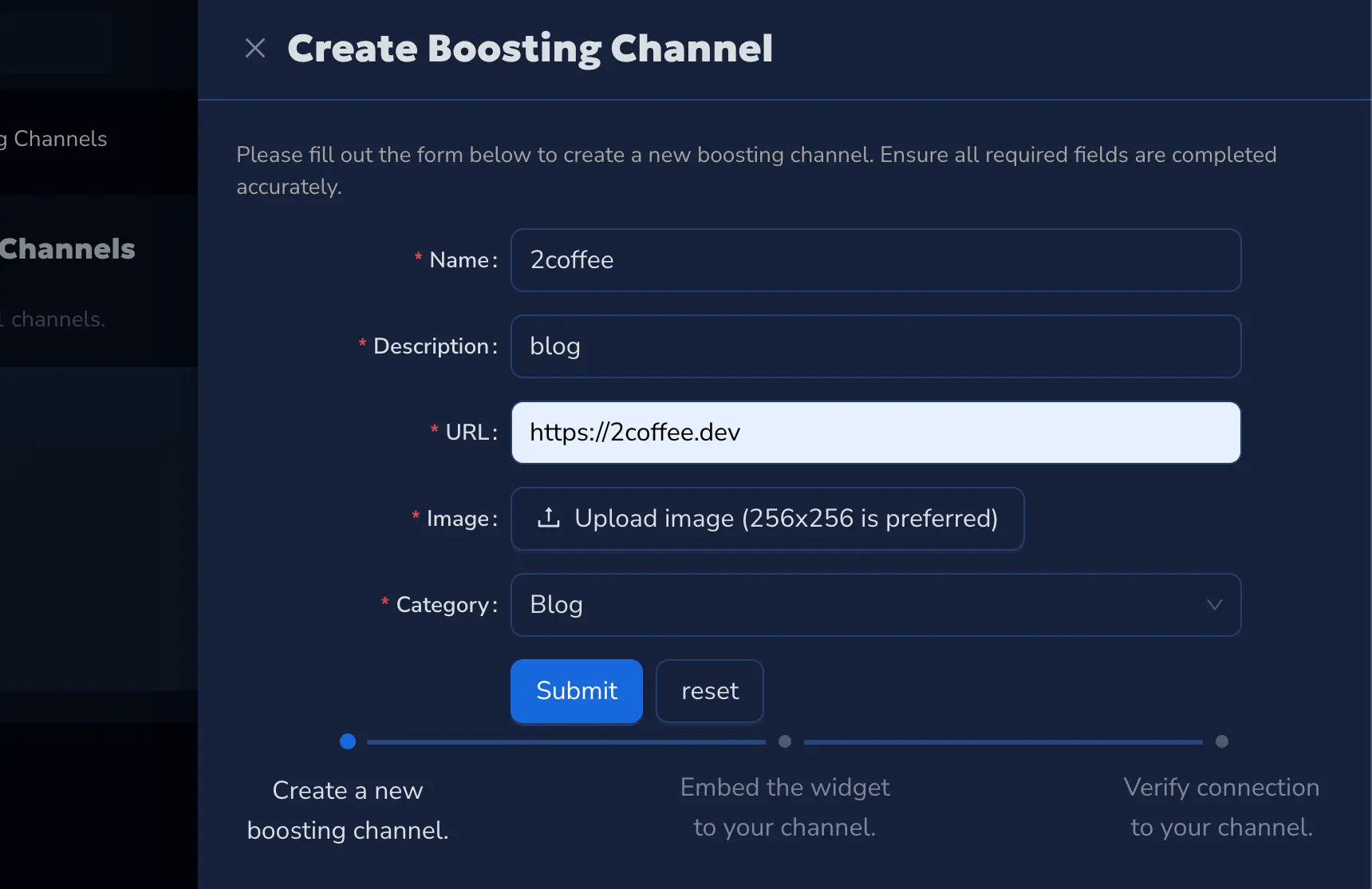Click the upload arrow inside the Image button
The width and height of the screenshot is (1372, 889).
[x=548, y=518]
